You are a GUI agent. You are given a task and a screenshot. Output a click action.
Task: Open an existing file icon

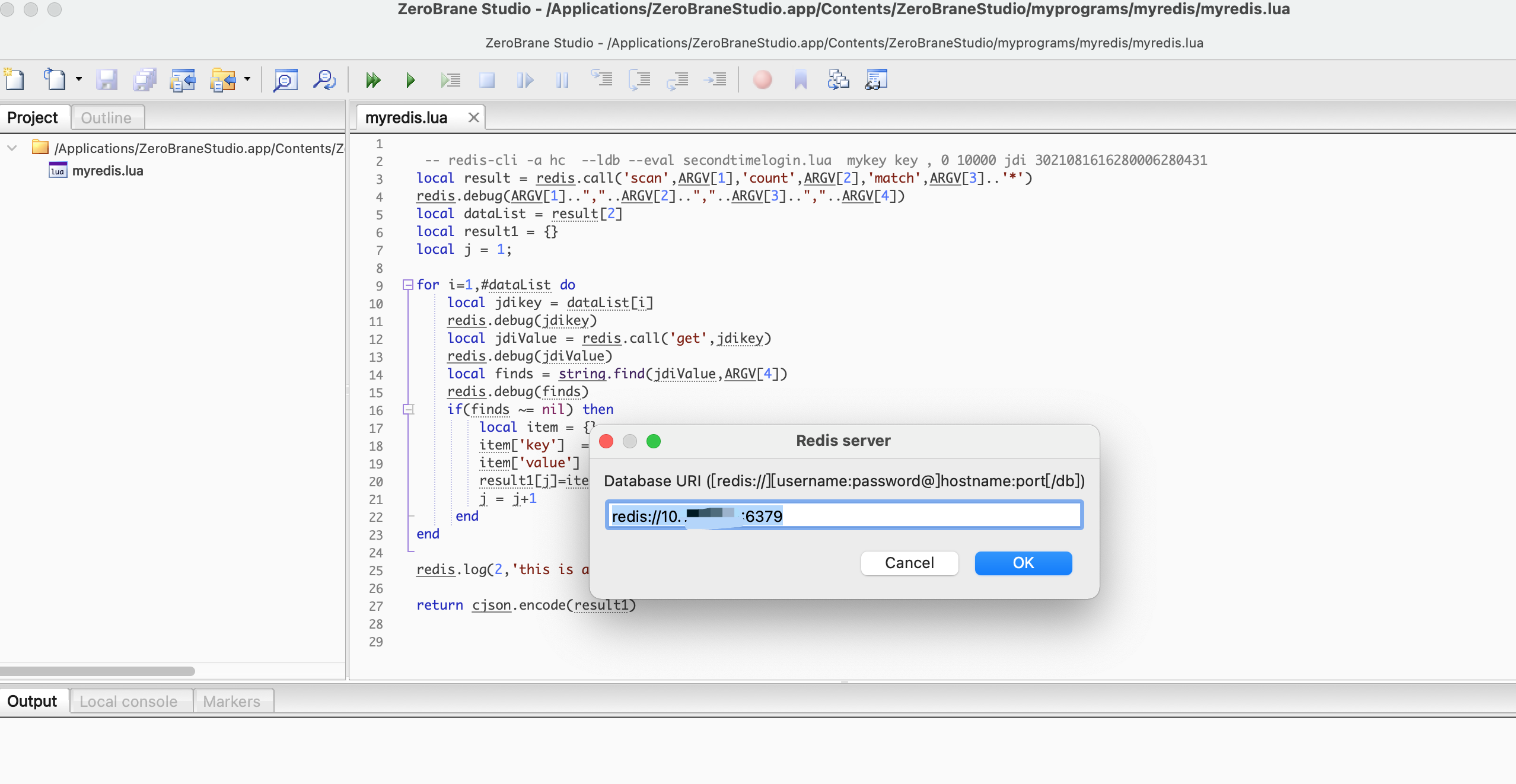pos(55,79)
